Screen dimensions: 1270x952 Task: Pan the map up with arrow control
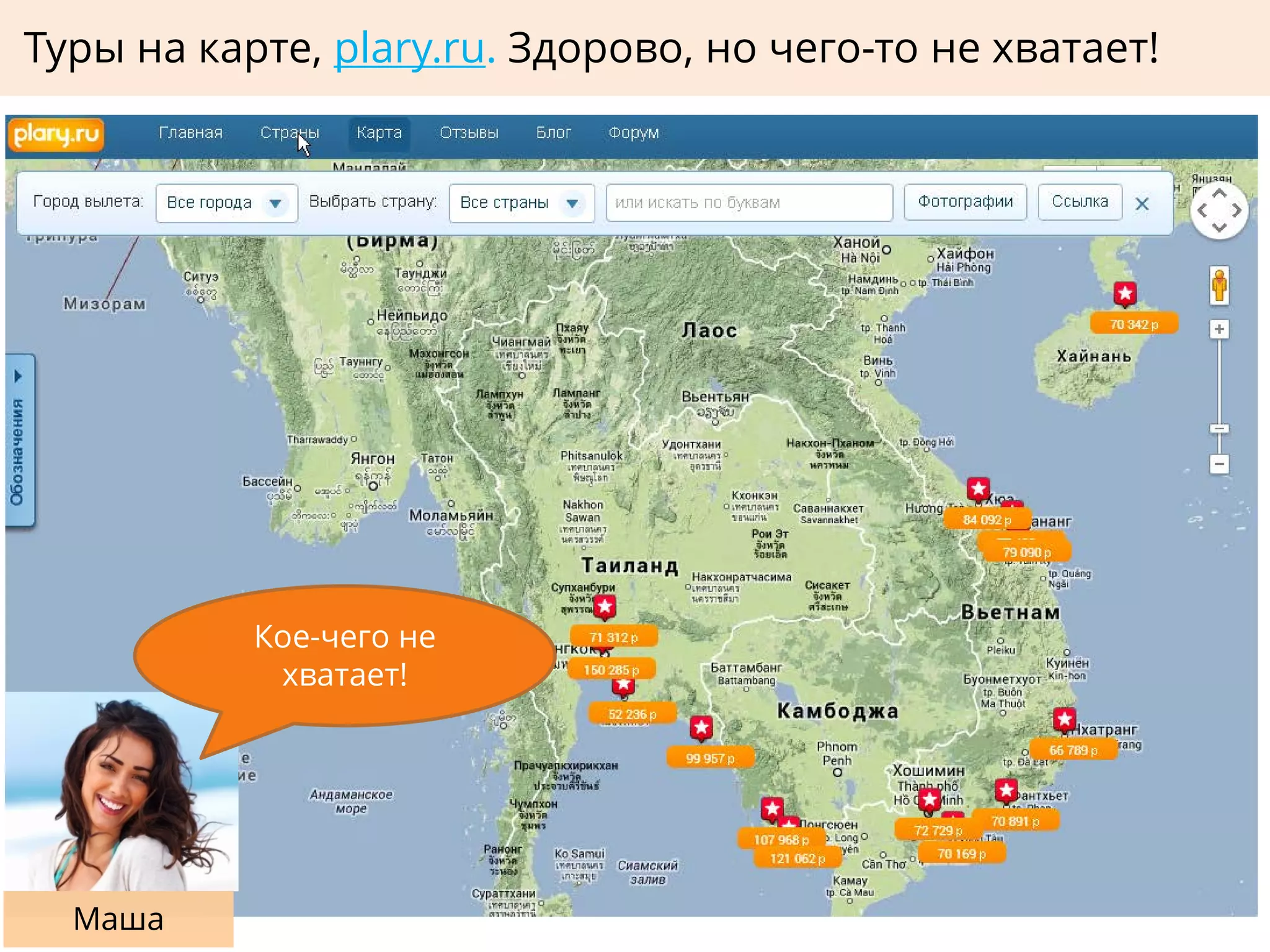[x=1219, y=193]
